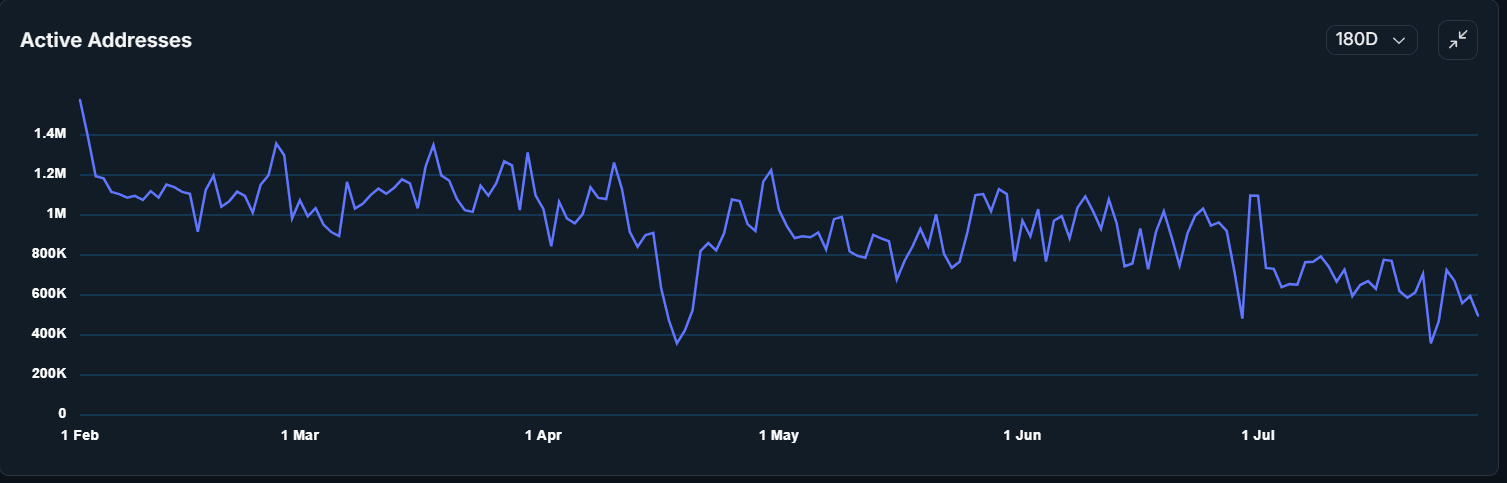
Task: Select the 1 Mar date label
Action: click(300, 435)
